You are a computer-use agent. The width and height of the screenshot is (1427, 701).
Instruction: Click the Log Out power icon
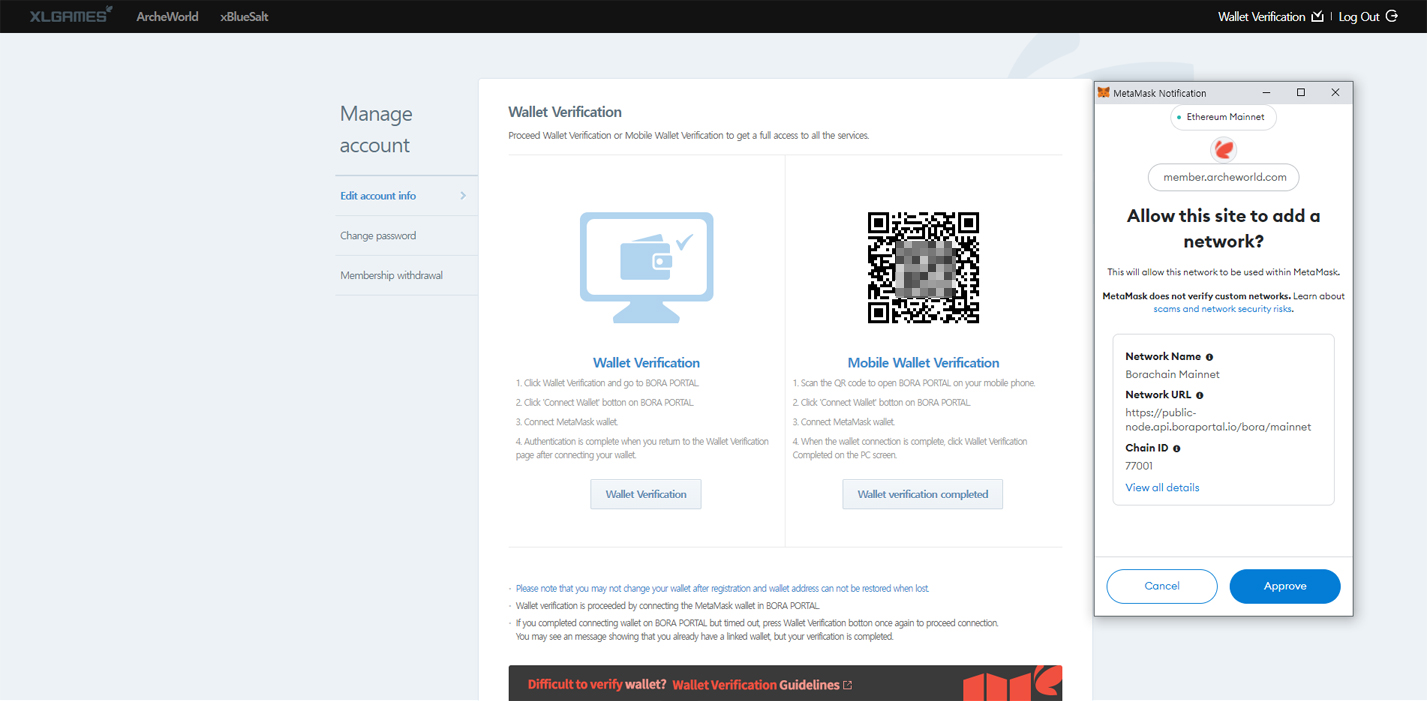click(1391, 16)
